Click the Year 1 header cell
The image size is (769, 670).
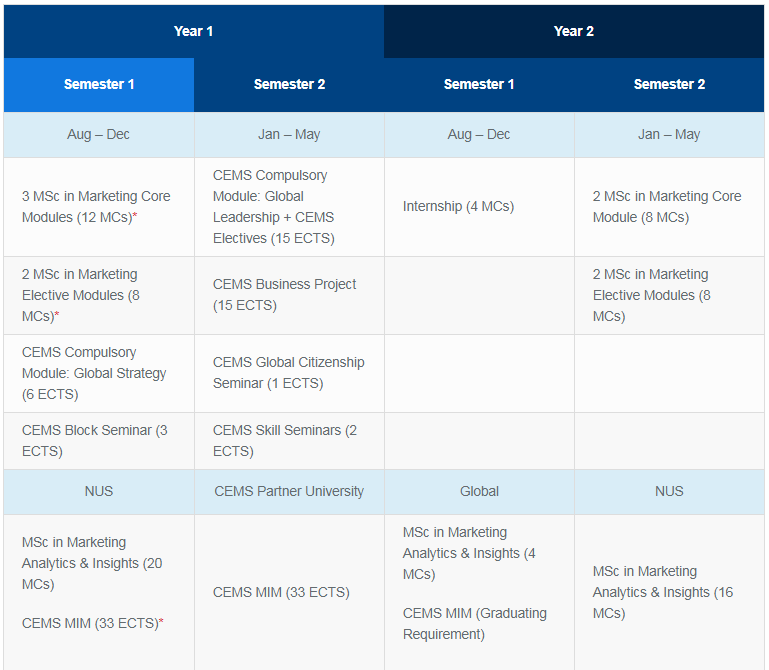pos(194,31)
